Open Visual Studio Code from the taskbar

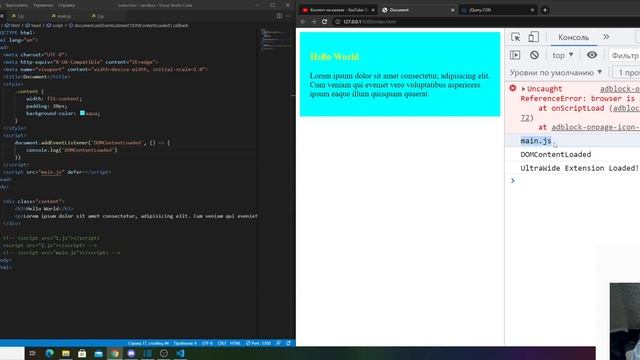180,353
